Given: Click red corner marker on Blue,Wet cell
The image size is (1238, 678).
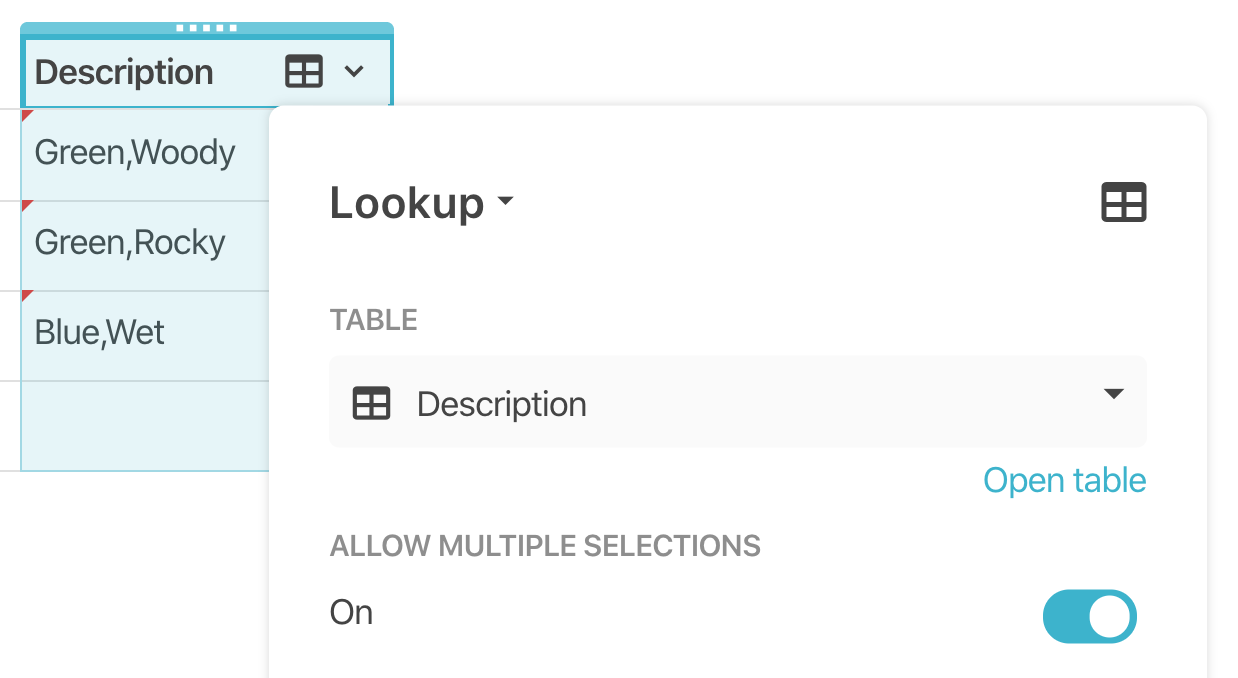Looking at the screenshot, I should click(x=26, y=295).
